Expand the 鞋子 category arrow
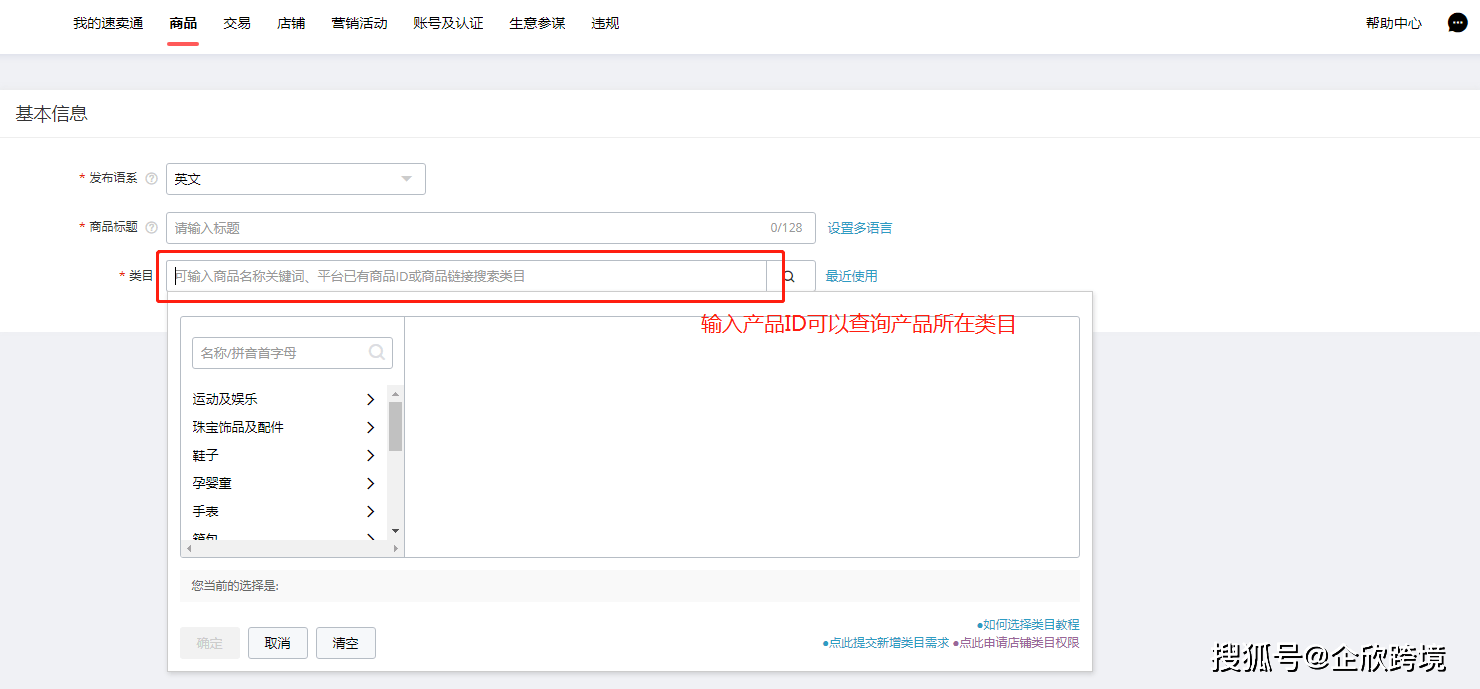 coord(370,455)
